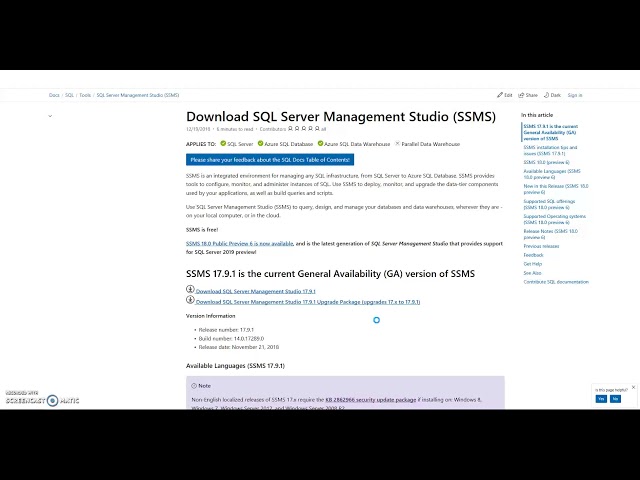The image size is (640, 480).
Task: Jump to Previous releases section
Action: click(x=541, y=246)
